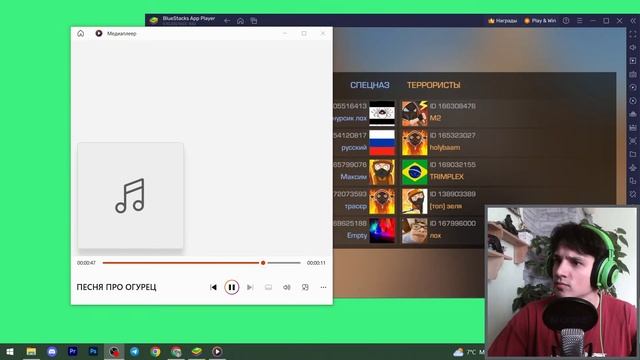
Task: Click the avatar of player M2
Action: (x=415, y=113)
